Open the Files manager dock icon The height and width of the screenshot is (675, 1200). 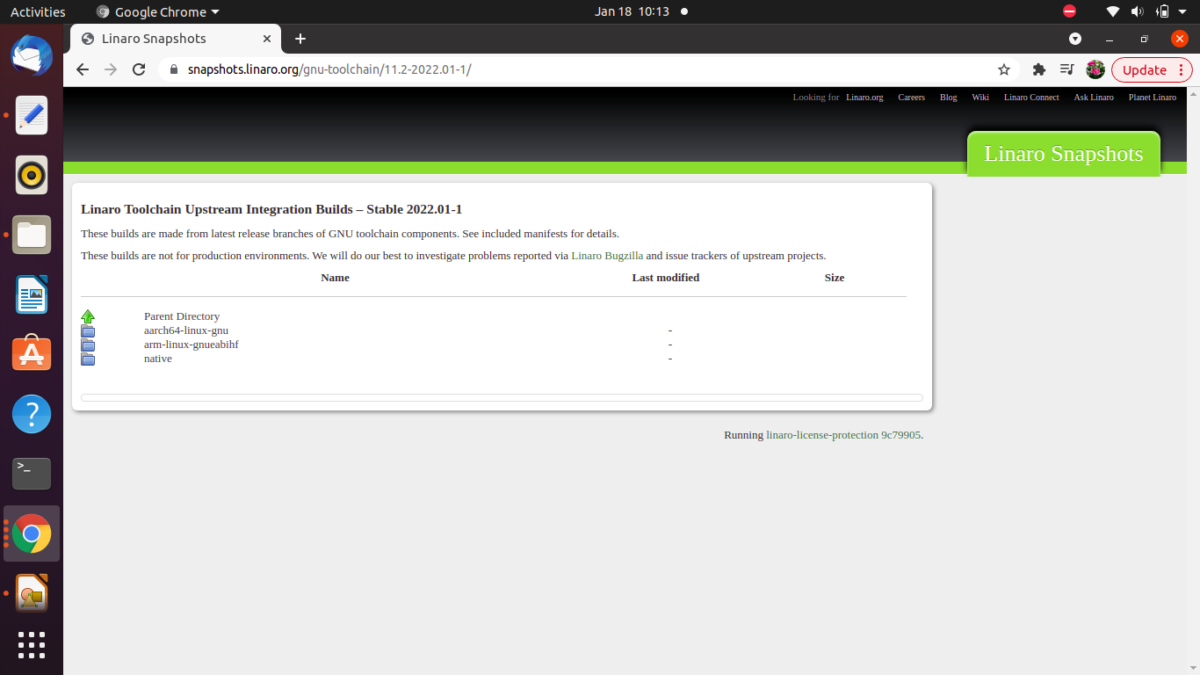[x=31, y=235]
